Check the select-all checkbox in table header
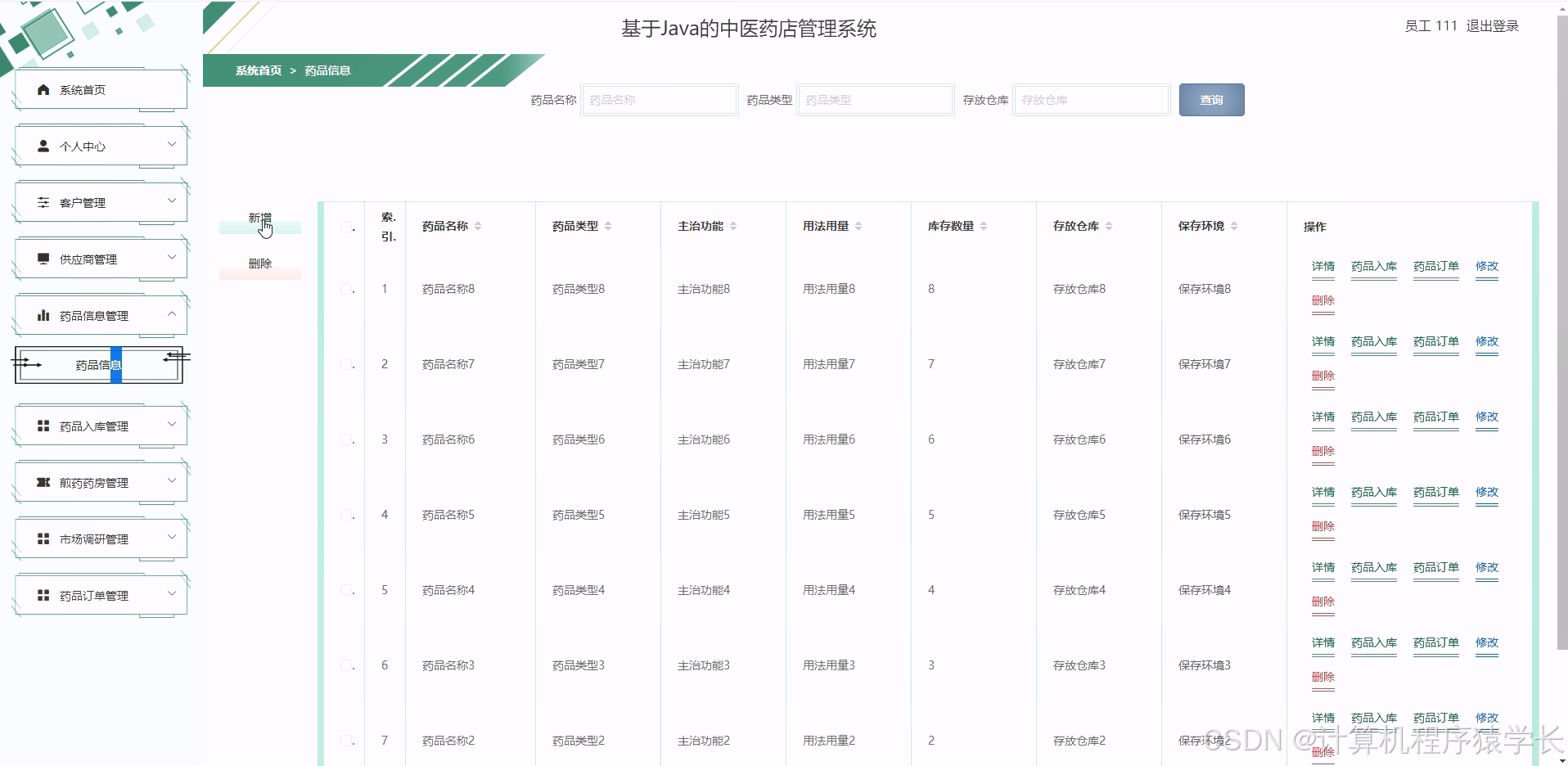Image resolution: width=1568 pixels, height=766 pixels. click(345, 226)
